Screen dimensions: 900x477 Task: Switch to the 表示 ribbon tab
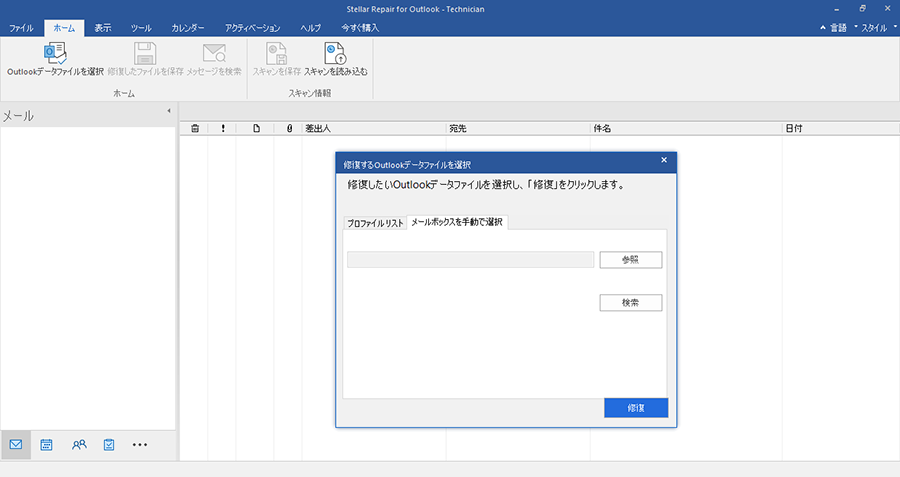103,28
